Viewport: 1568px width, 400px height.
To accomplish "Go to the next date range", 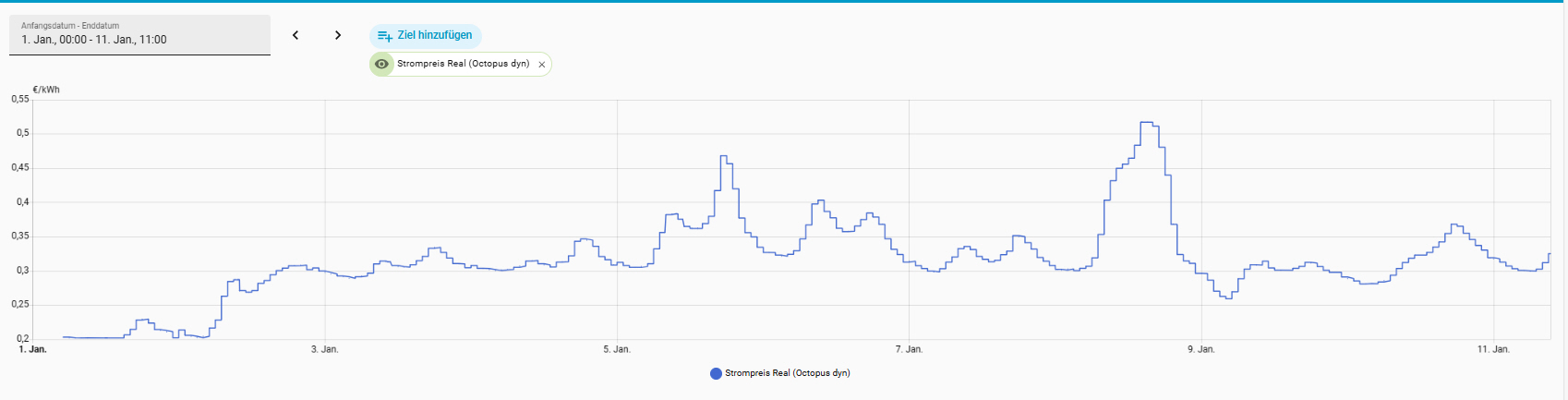I will pyautogui.click(x=338, y=35).
